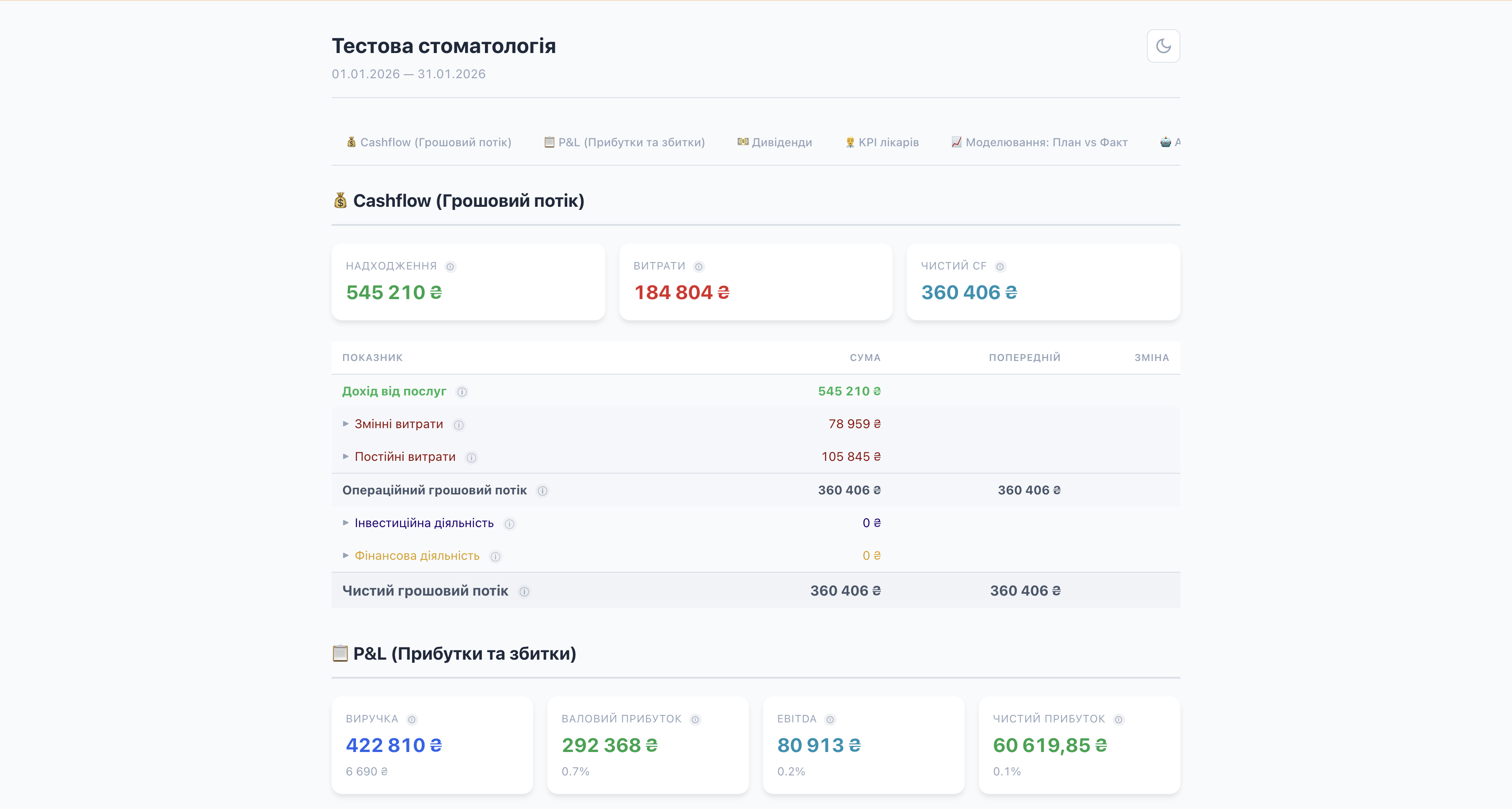Image resolution: width=1512 pixels, height=809 pixels.
Task: Click Чистий грошовий потік sum value
Action: click(846, 591)
